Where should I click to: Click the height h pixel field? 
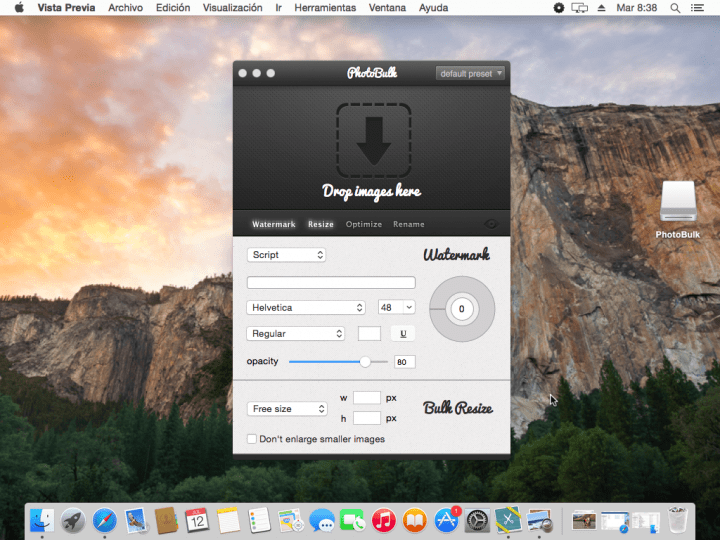coord(366,418)
